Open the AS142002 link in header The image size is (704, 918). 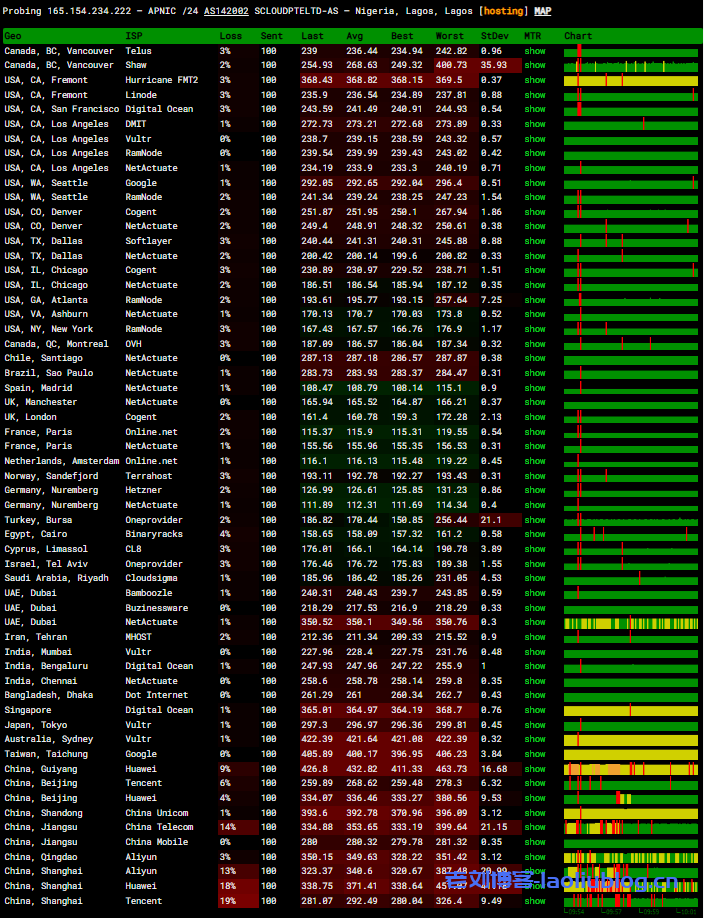point(226,11)
